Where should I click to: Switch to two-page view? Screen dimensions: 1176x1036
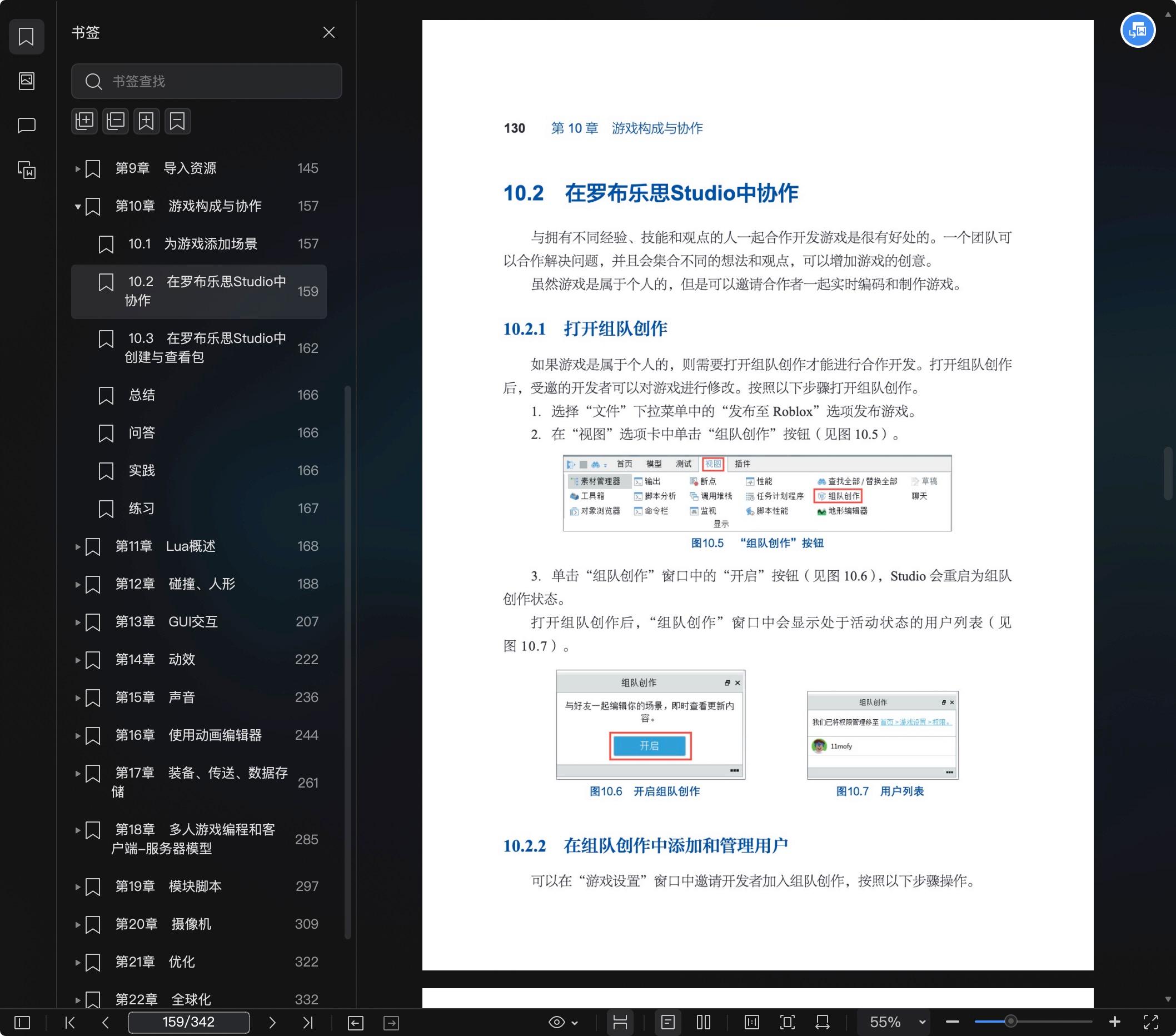(704, 1023)
